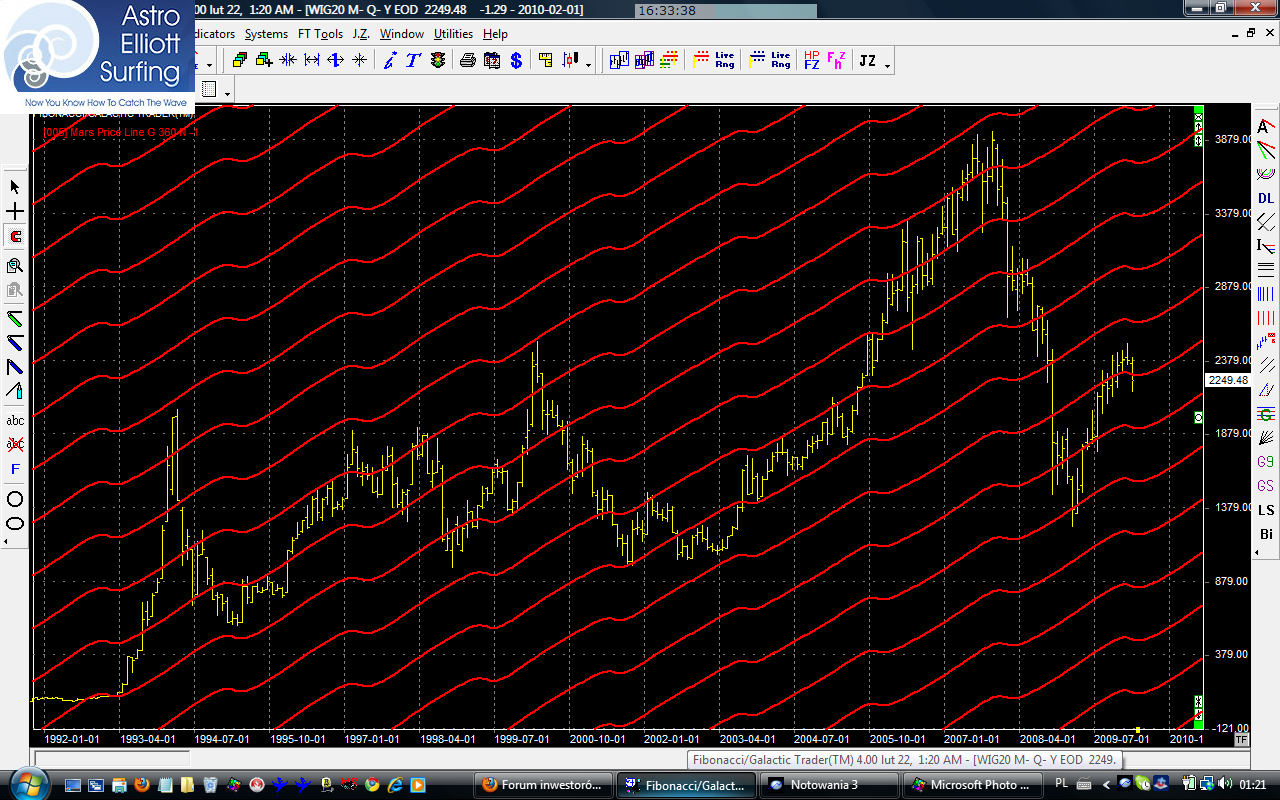
Task: Choose the ellipse drawing tool
Action: (15, 523)
